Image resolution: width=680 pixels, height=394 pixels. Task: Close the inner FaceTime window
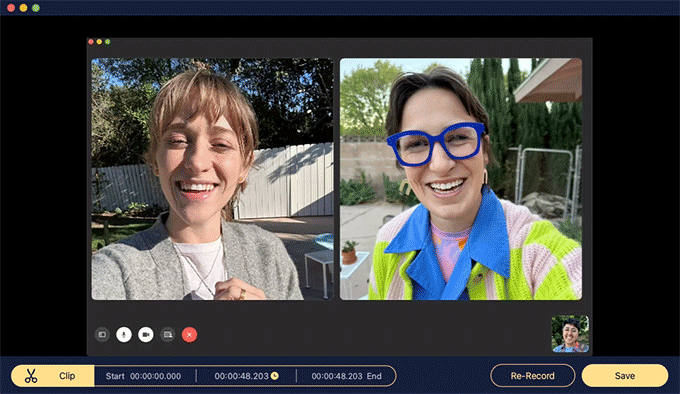point(91,42)
